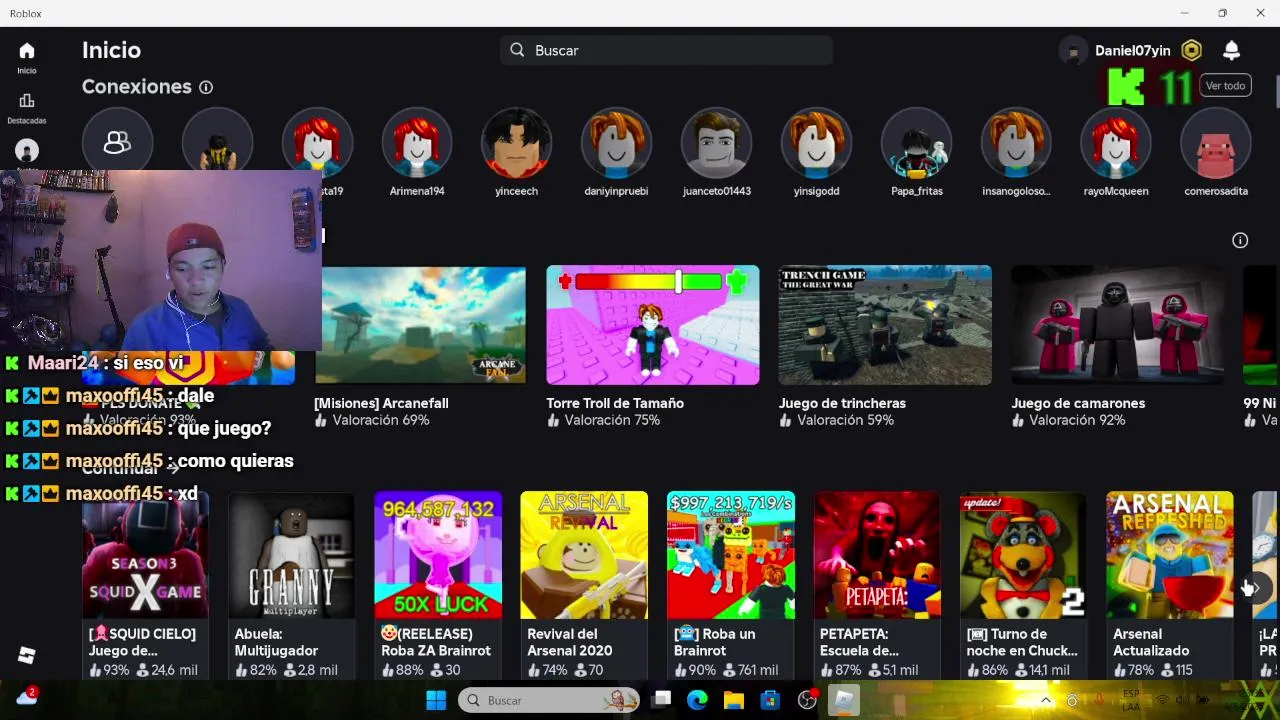Open the SQUID CIELO game card
Viewport: 1280px width, 720px height.
coord(145,585)
